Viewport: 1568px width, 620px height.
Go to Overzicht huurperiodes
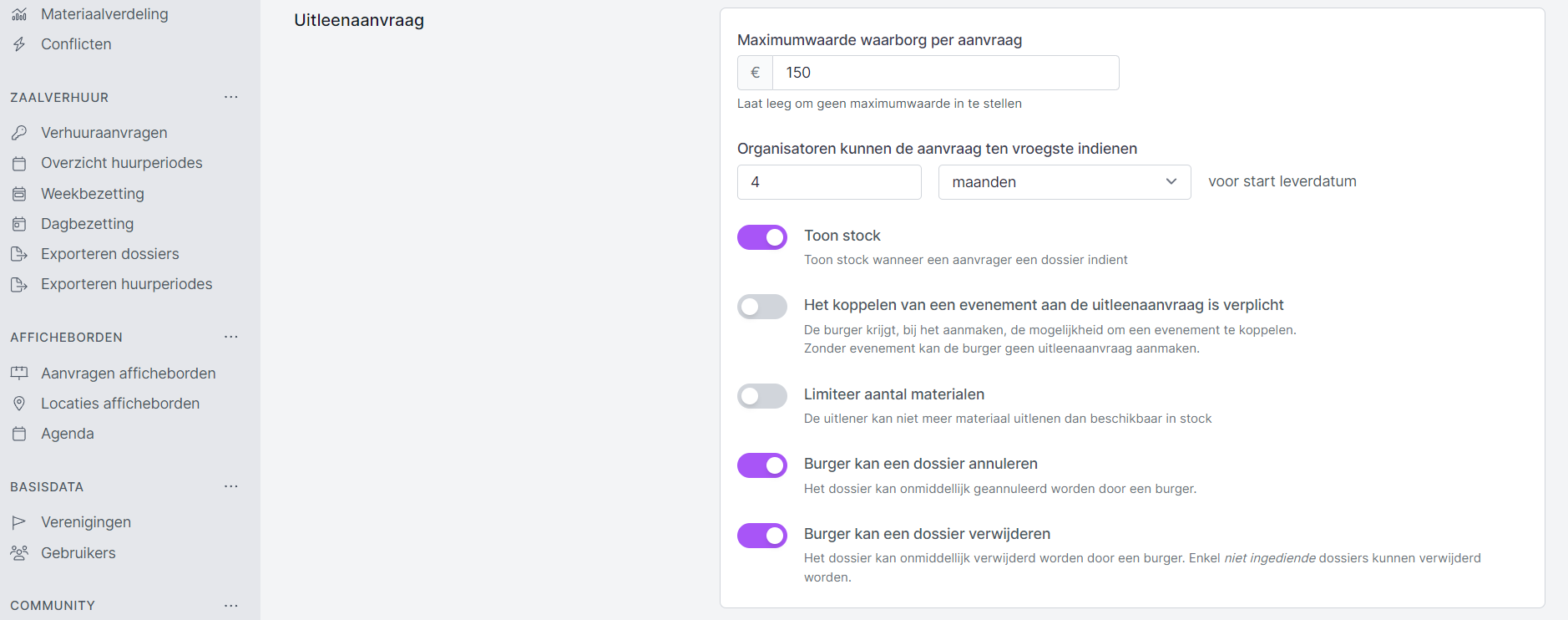point(121,163)
